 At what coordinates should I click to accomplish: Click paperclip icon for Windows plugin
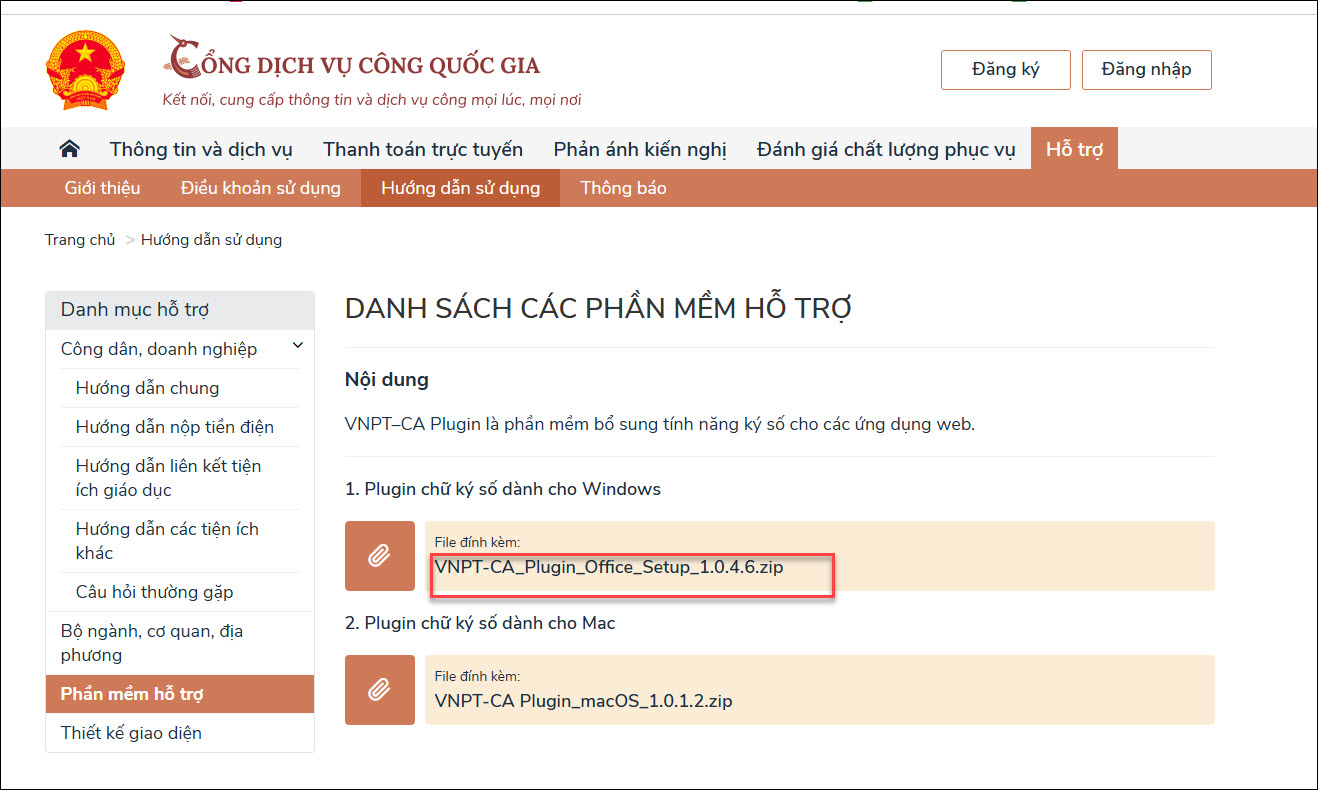click(x=379, y=556)
